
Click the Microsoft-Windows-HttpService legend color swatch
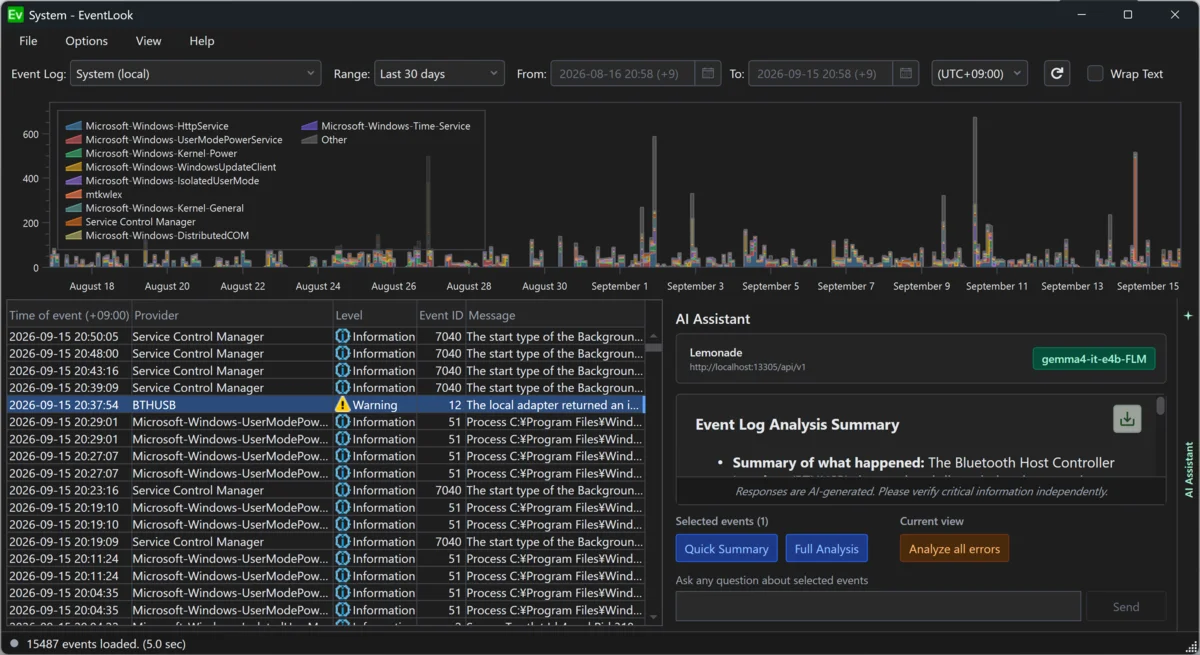pyautogui.click(x=73, y=126)
